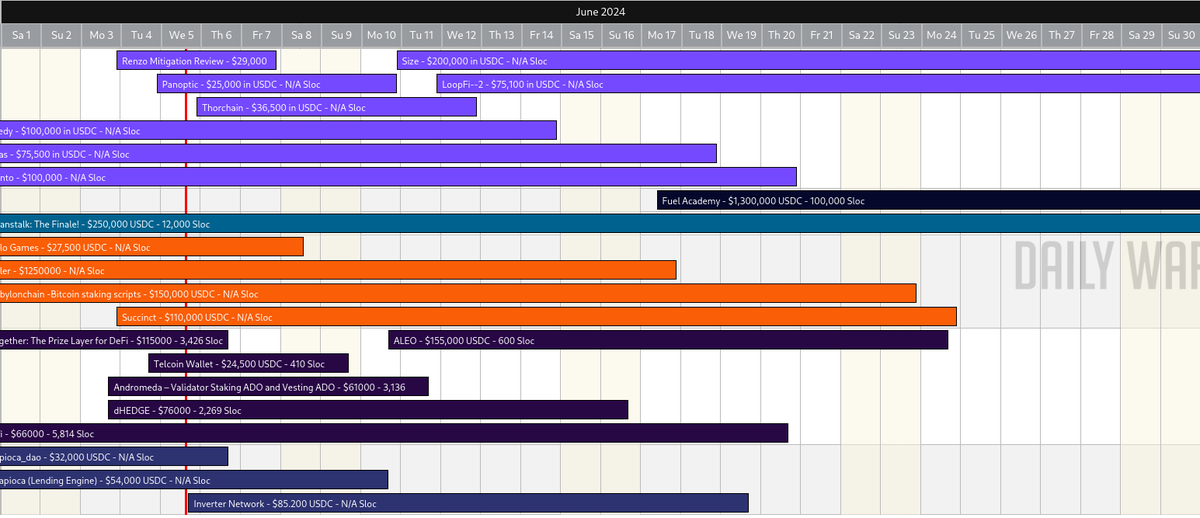Click the ALEO $155,000 USDC bar
1200x518 pixels.
coord(668,340)
